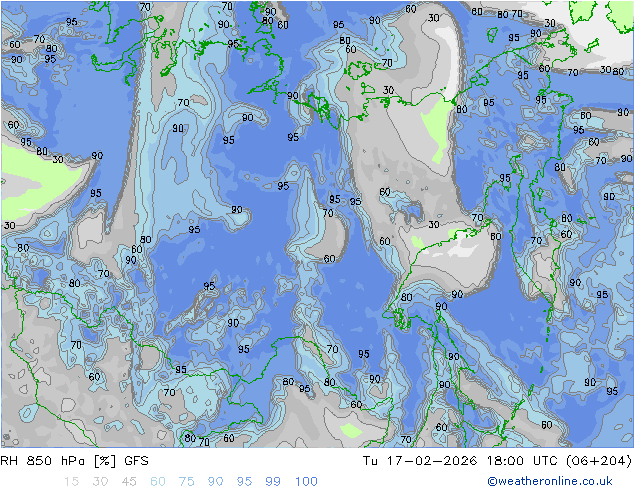Click legend value 30 in the color scale row

(100, 482)
